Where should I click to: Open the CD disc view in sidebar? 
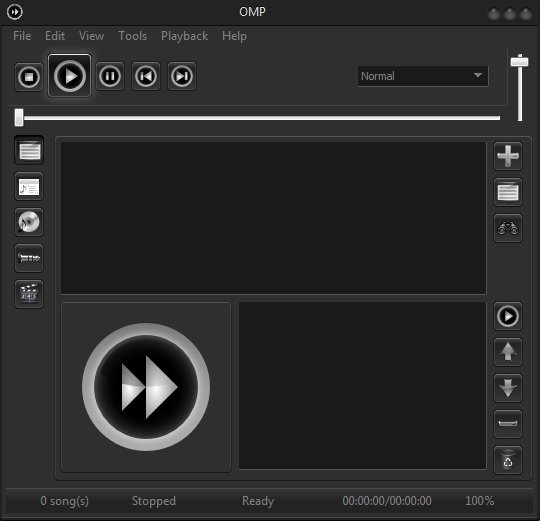(29, 222)
